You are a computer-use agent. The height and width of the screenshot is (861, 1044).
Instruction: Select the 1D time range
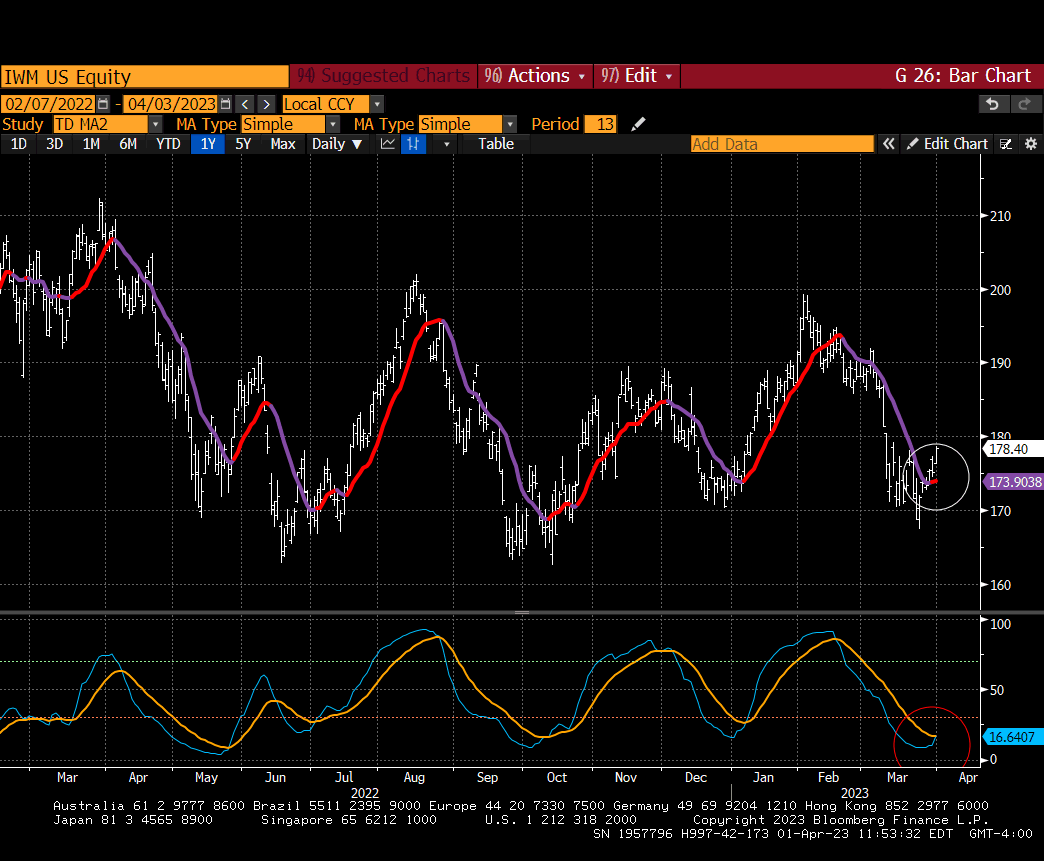point(19,144)
